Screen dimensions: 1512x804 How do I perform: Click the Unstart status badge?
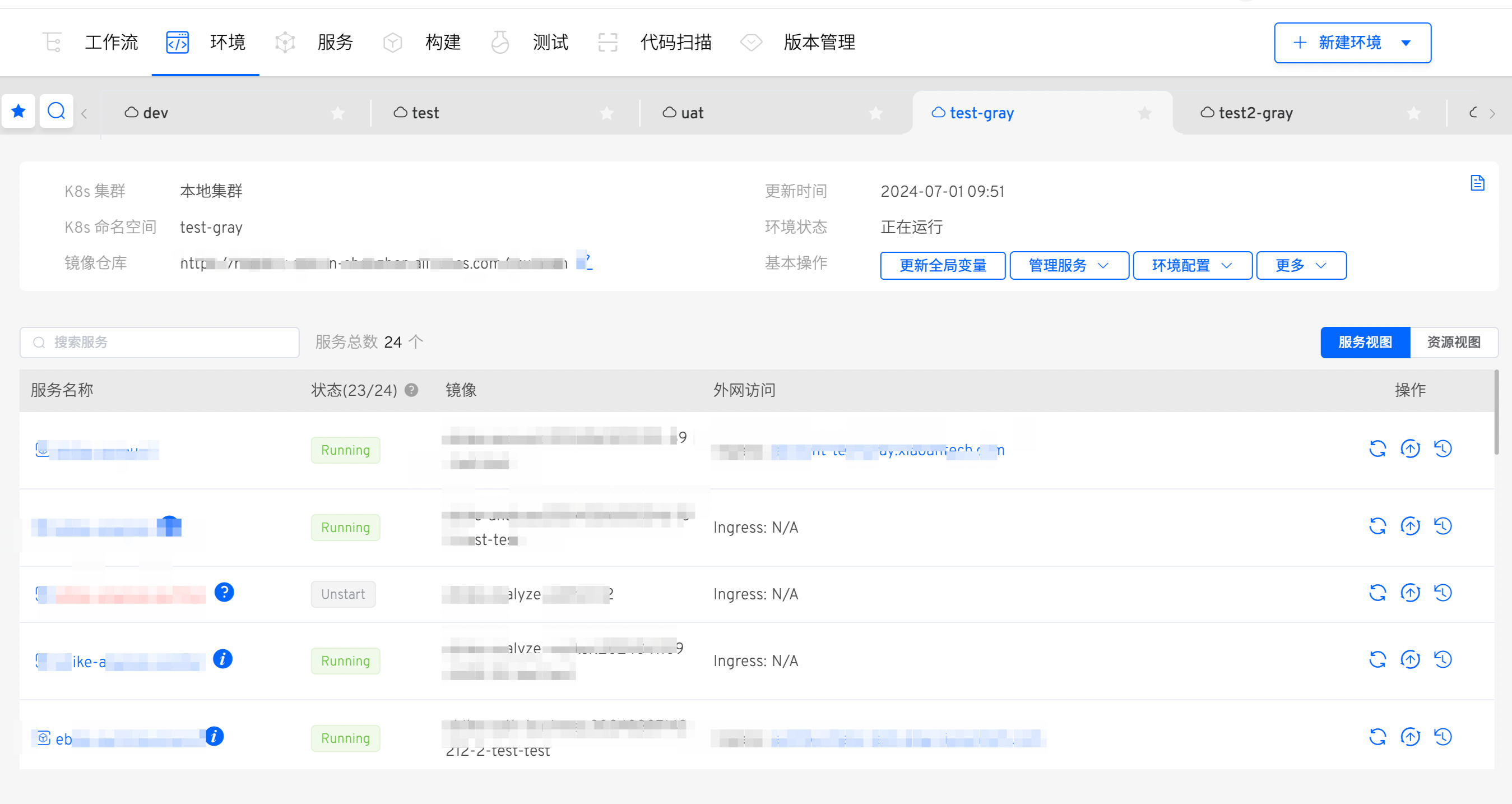click(x=344, y=594)
